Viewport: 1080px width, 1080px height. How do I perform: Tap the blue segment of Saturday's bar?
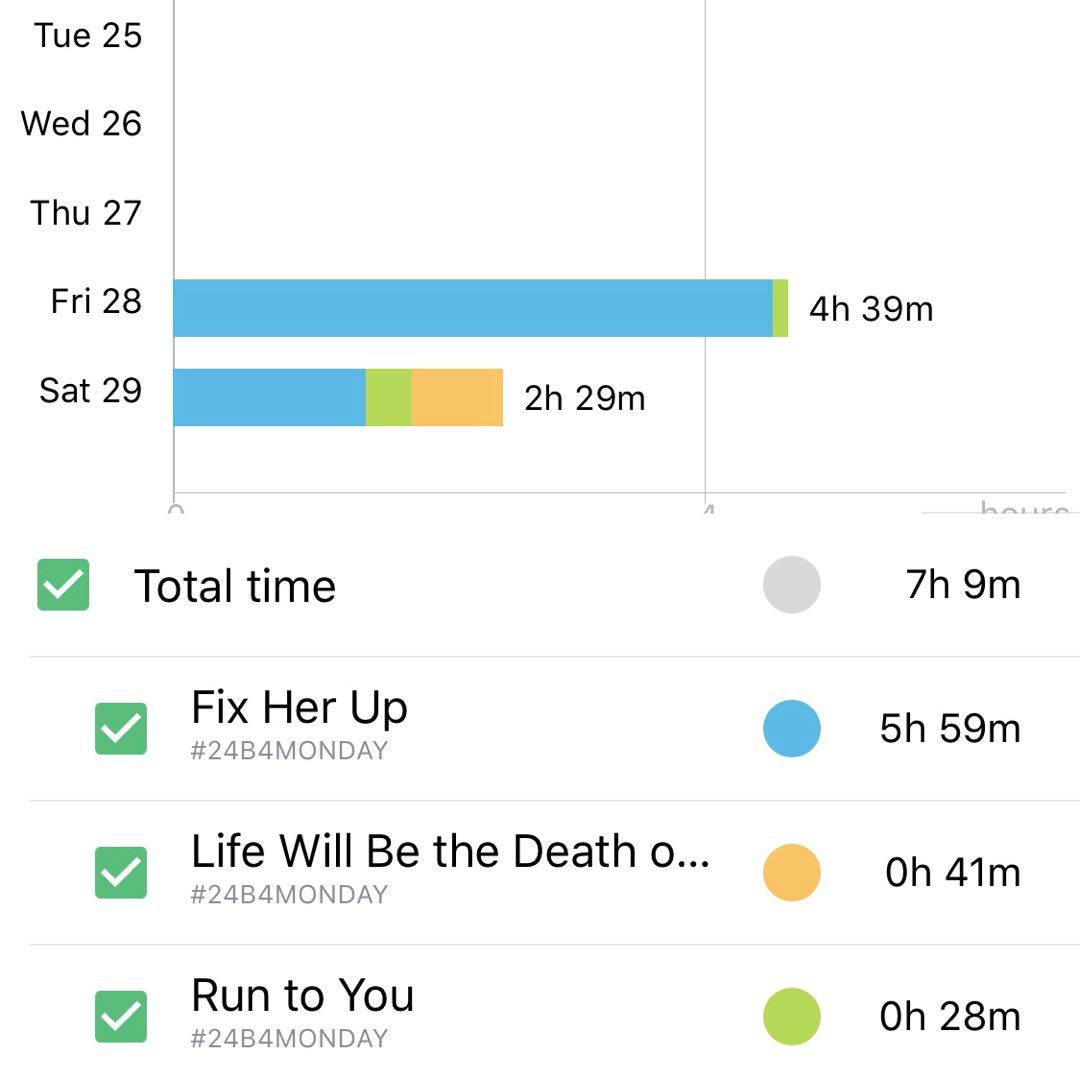coord(269,397)
